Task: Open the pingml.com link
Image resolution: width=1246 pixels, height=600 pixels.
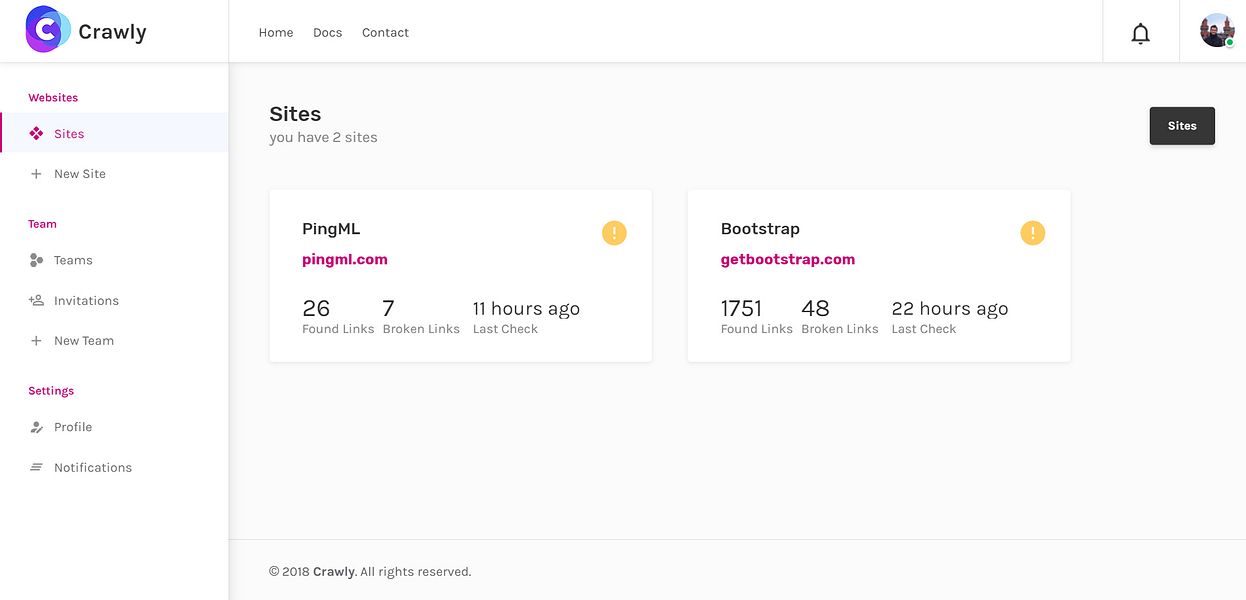Action: click(x=345, y=259)
